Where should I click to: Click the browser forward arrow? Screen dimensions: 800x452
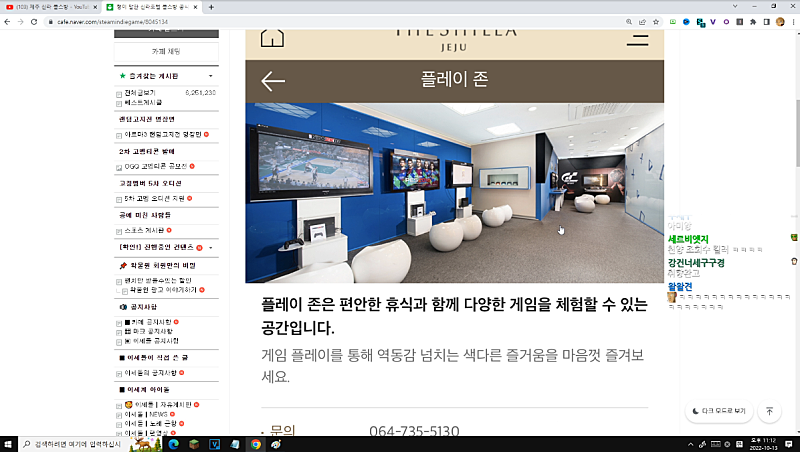(x=20, y=22)
